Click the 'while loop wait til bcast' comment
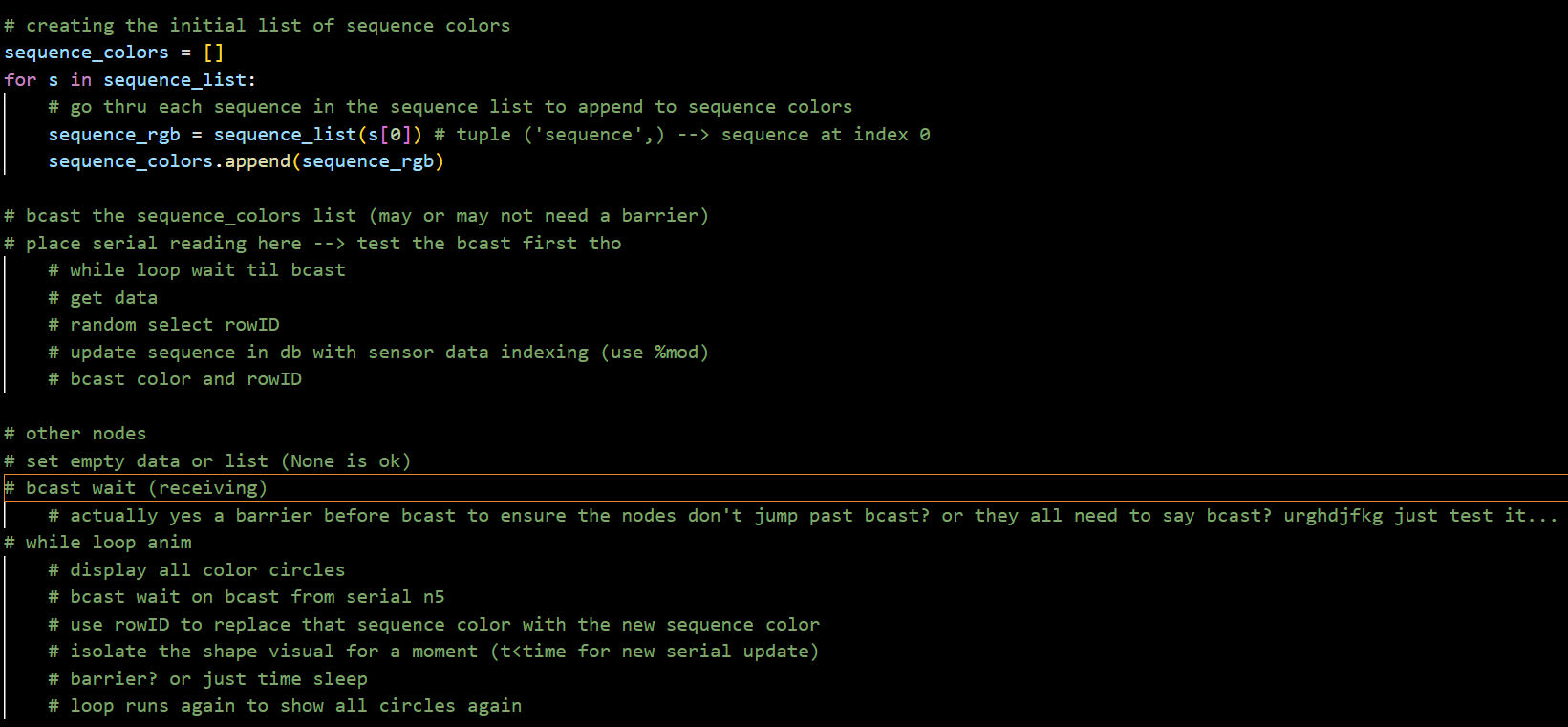This screenshot has height=727, width=1568. tap(197, 270)
